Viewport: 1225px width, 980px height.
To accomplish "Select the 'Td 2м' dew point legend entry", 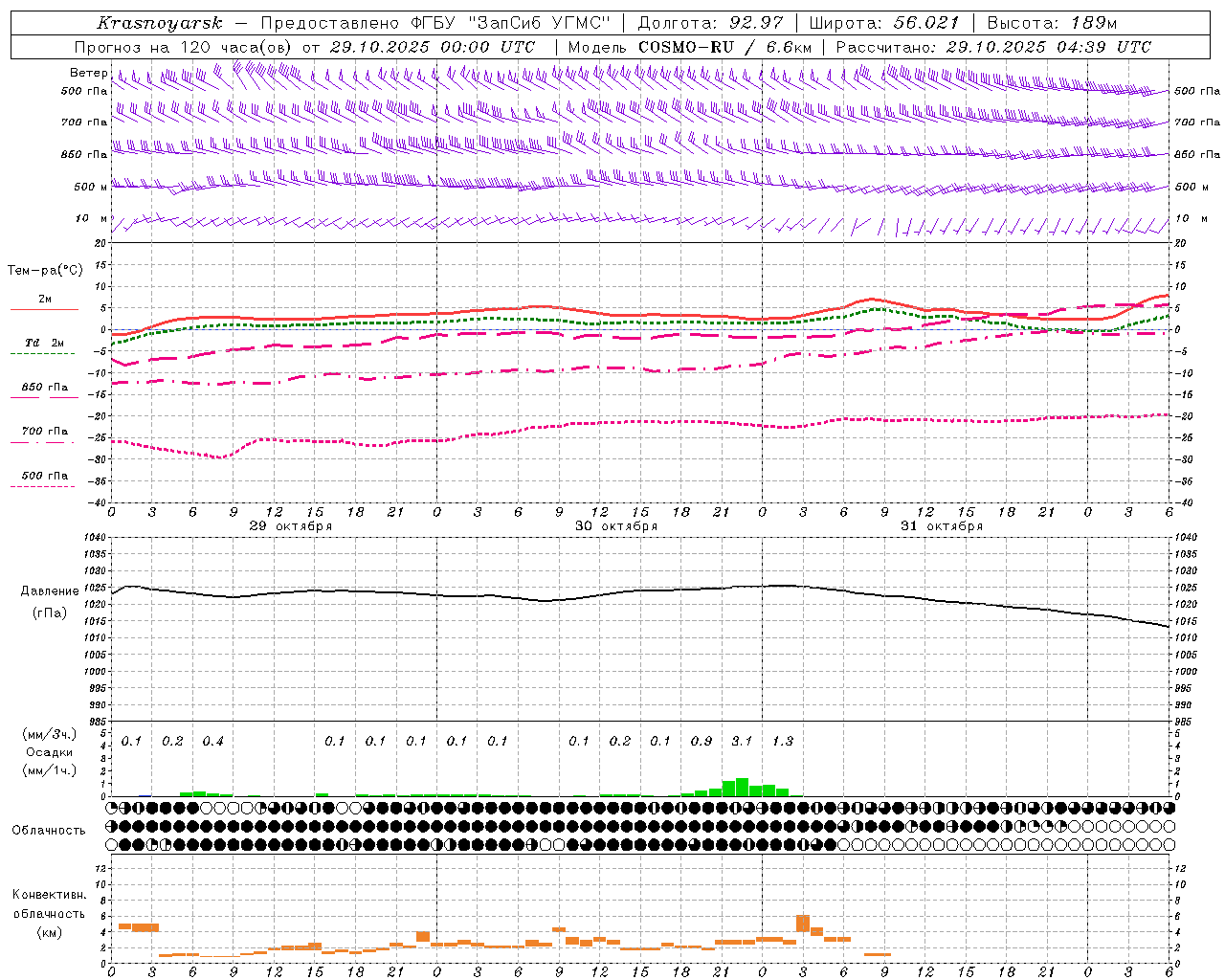I will [44, 345].
